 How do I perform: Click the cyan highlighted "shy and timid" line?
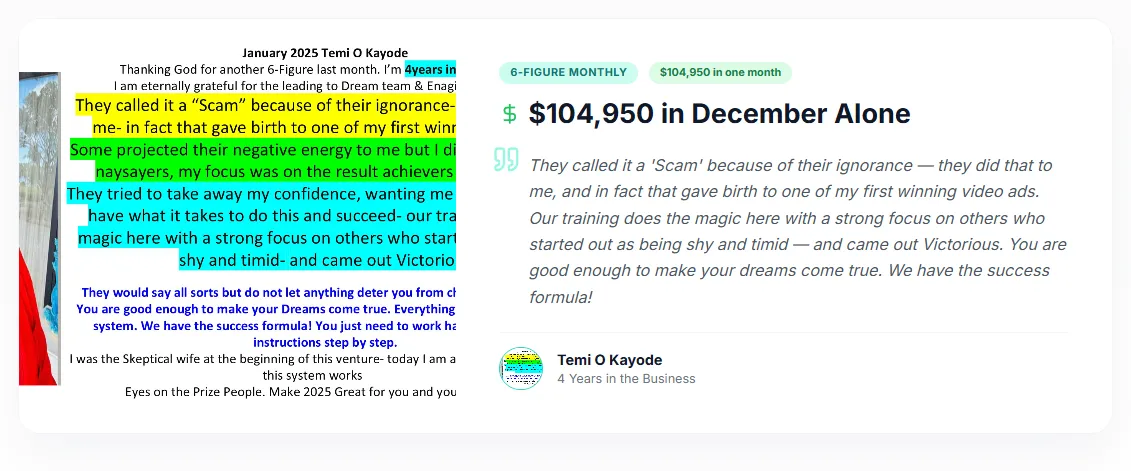(317, 260)
